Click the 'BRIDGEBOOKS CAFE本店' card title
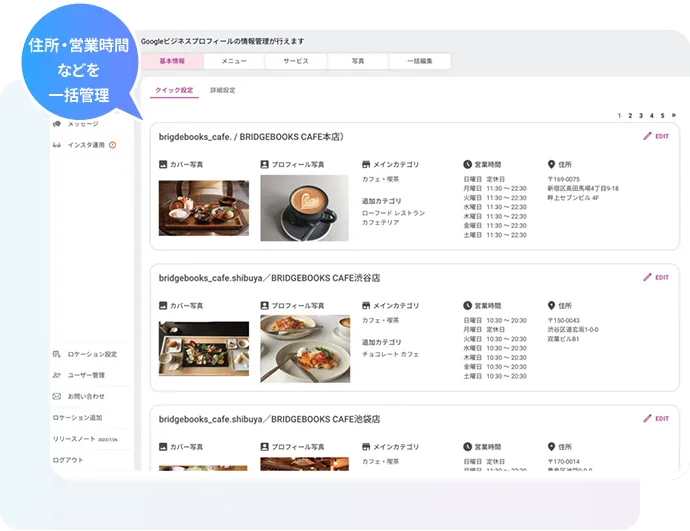The height and width of the screenshot is (531, 690). tap(251, 137)
